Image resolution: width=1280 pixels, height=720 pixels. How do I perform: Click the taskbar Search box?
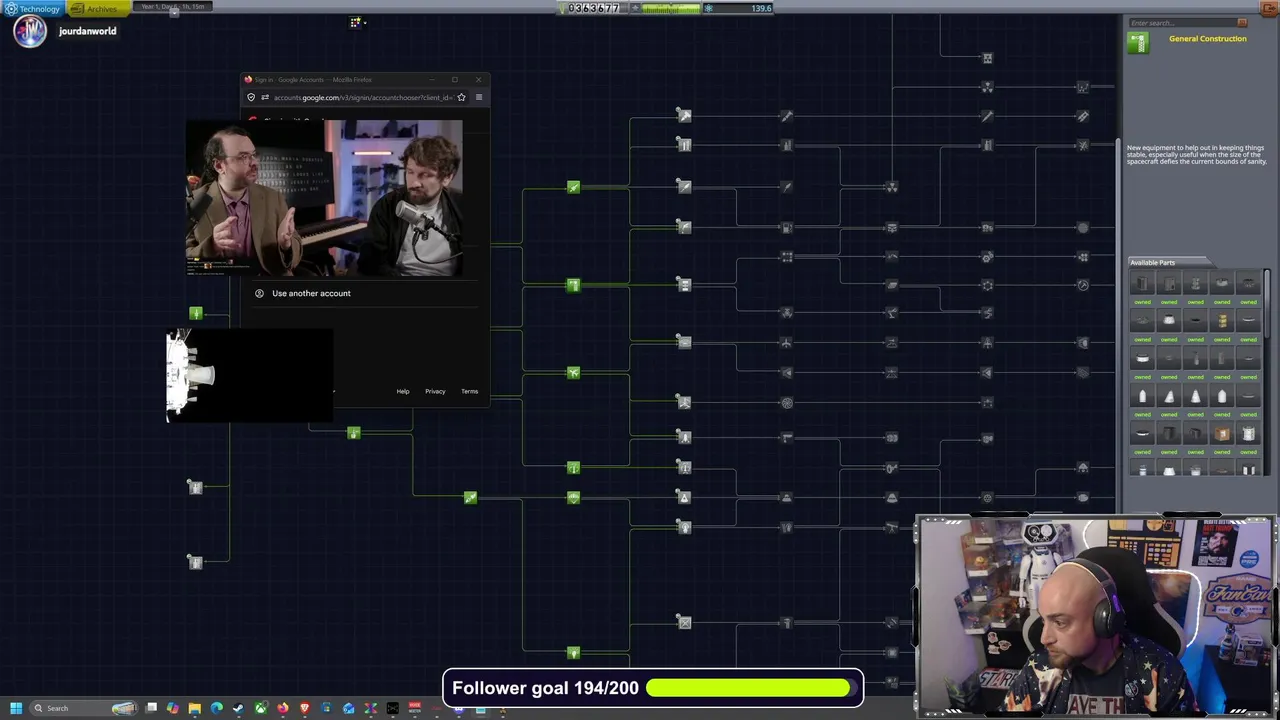click(83, 708)
